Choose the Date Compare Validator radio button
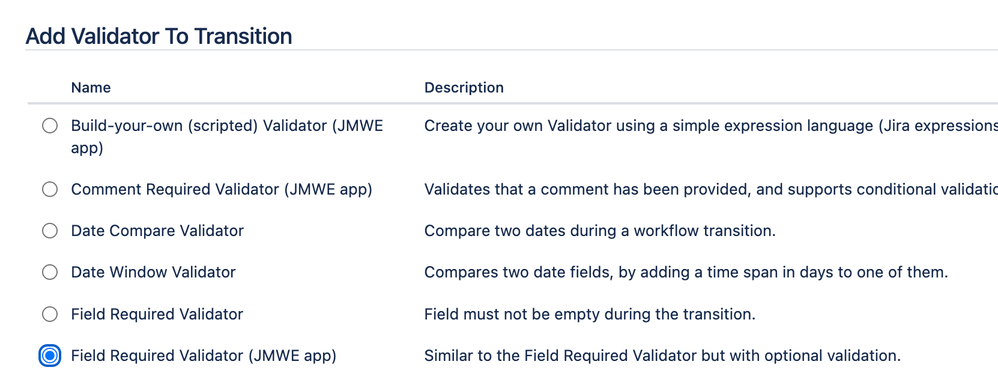 coord(50,230)
